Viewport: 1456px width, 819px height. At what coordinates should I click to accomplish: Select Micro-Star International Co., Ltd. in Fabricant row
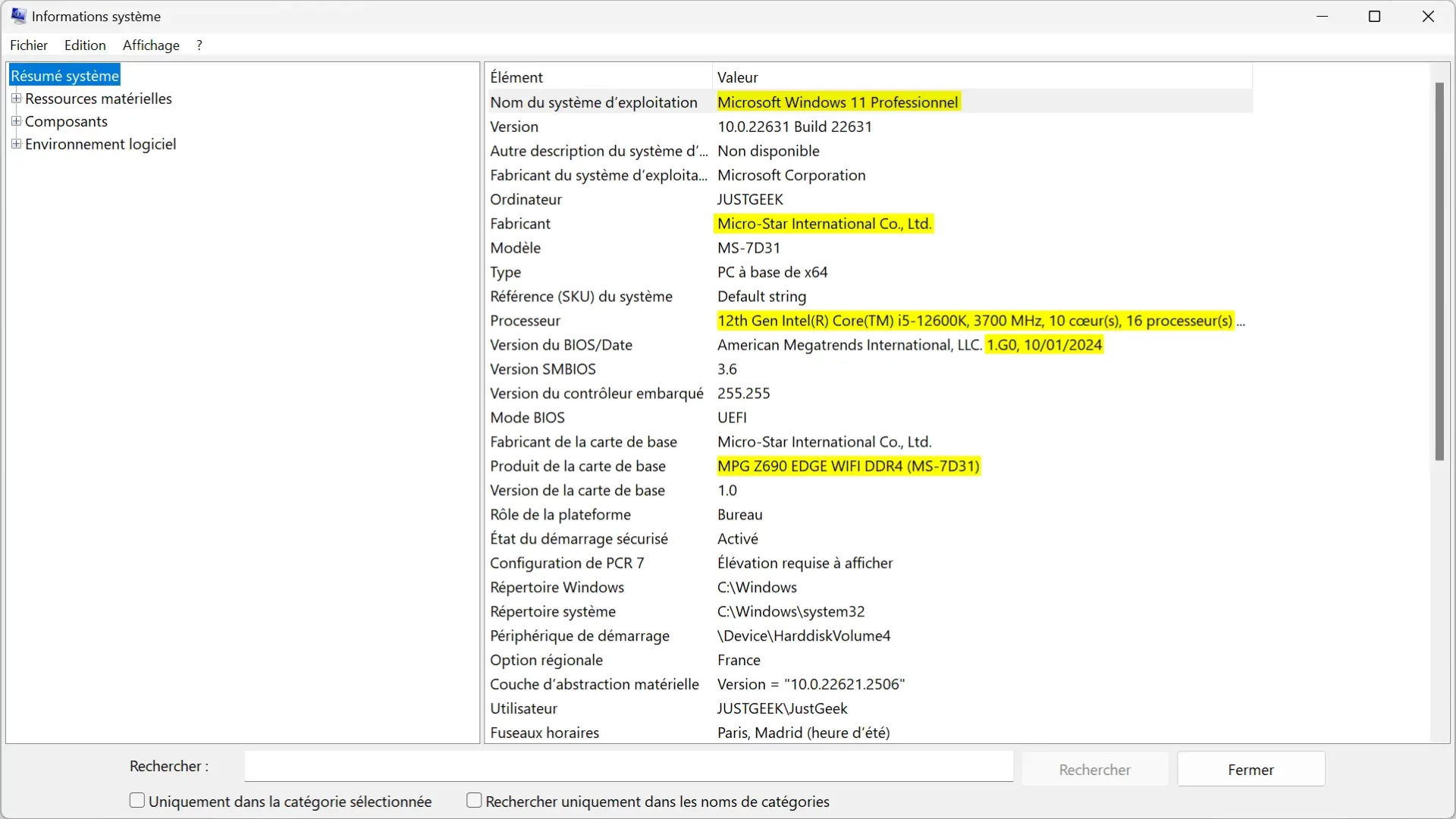pyautogui.click(x=824, y=224)
